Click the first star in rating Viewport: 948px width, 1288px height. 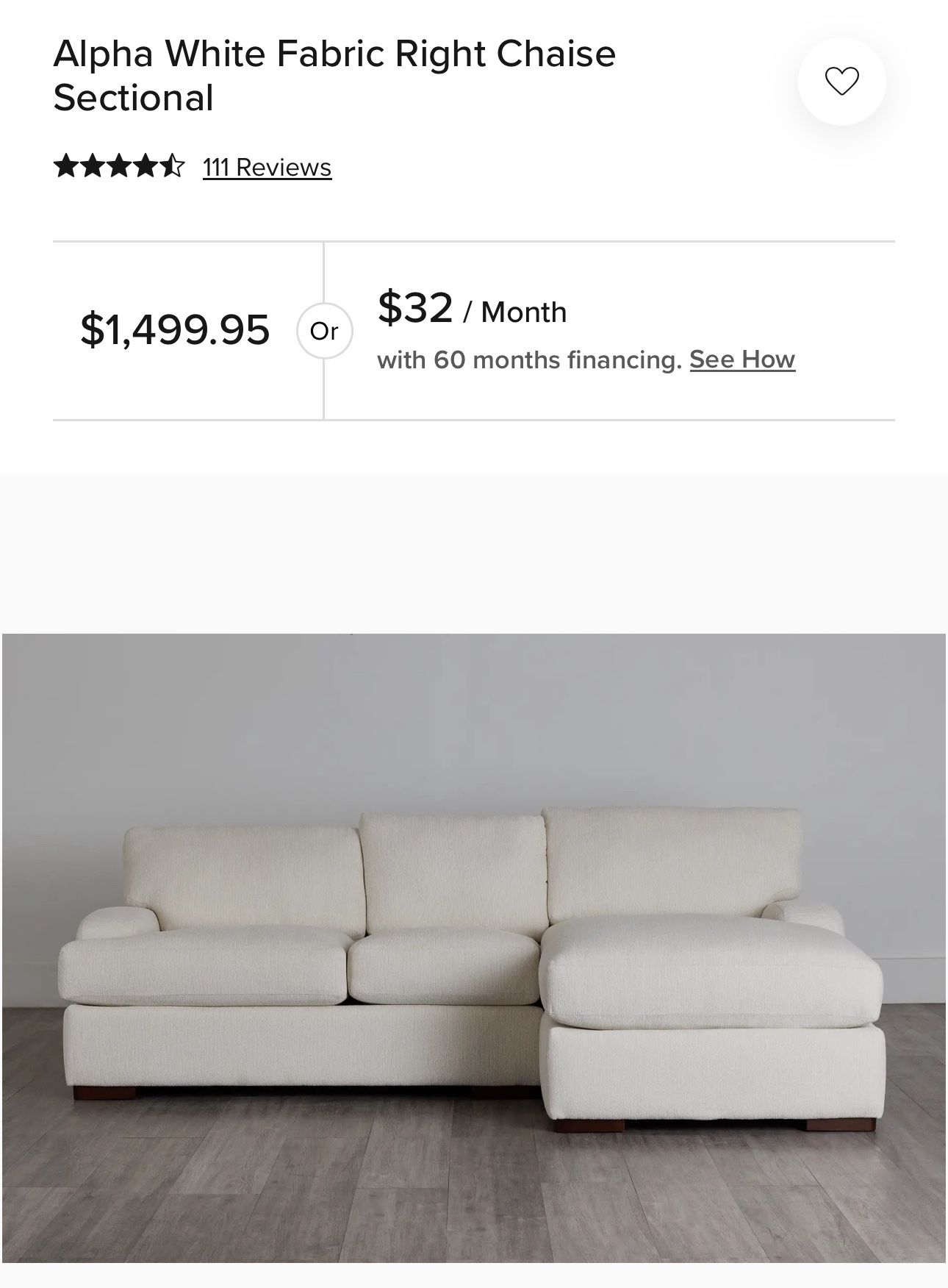pos(65,166)
